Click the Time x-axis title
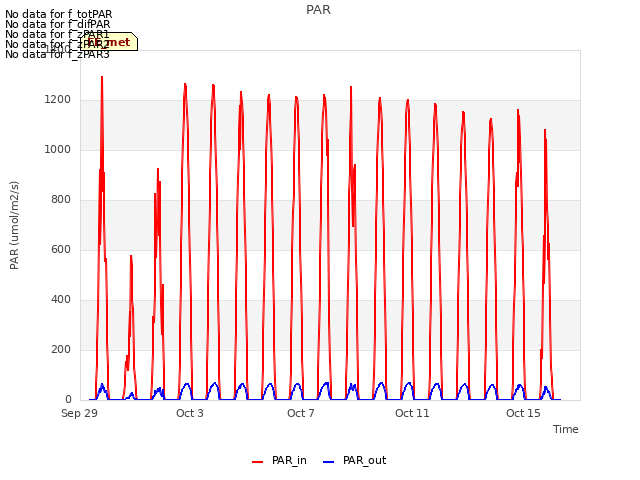 click(566, 429)
